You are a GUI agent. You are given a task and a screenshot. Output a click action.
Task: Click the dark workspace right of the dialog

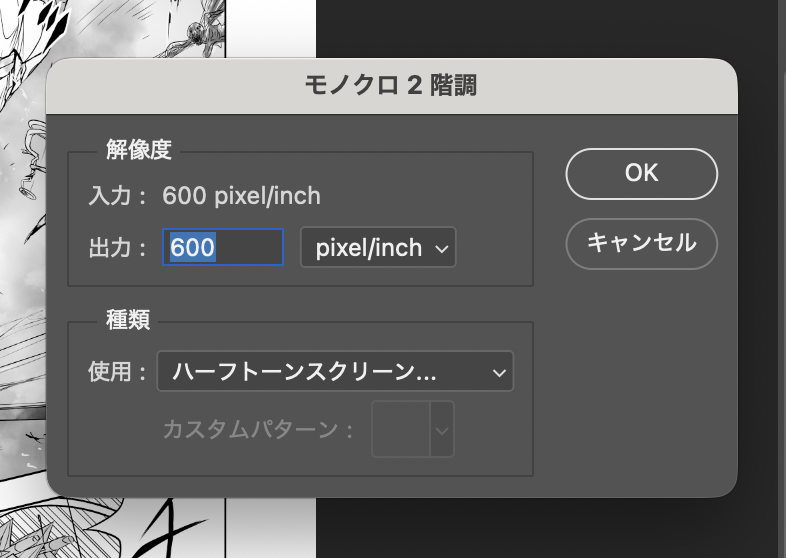tap(762, 300)
